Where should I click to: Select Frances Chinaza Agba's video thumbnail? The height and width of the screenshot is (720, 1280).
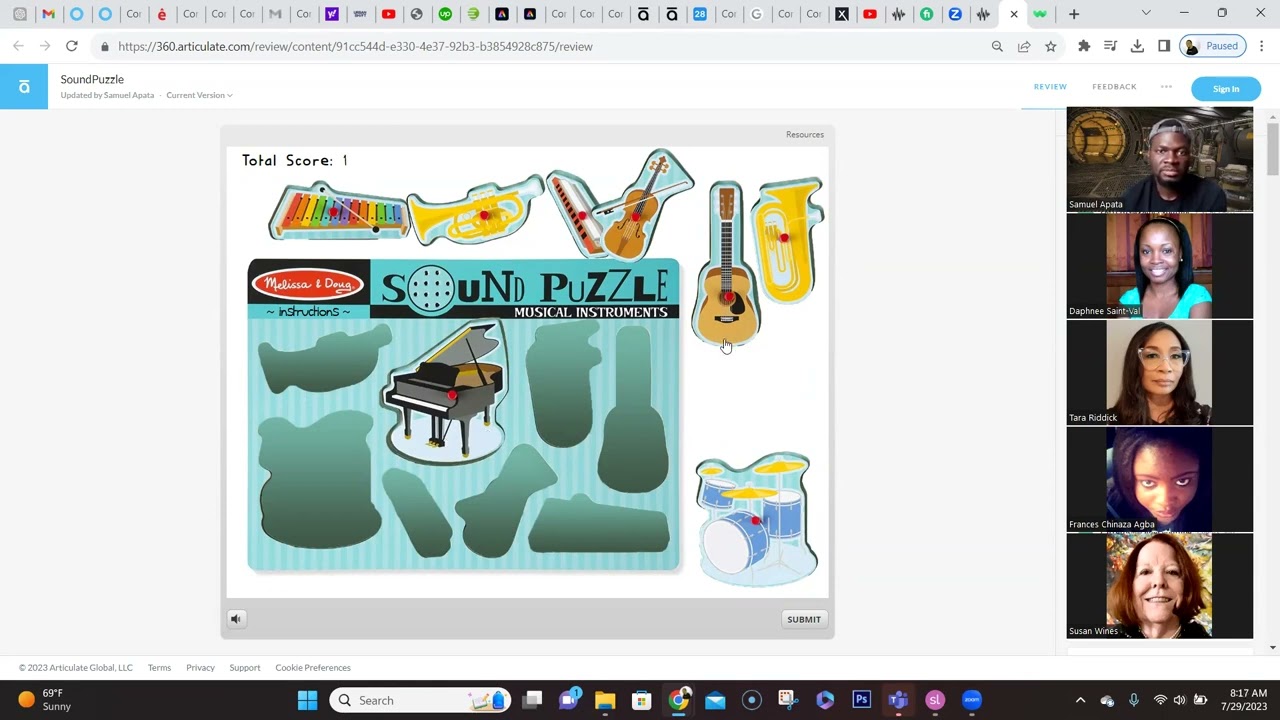(1160, 480)
